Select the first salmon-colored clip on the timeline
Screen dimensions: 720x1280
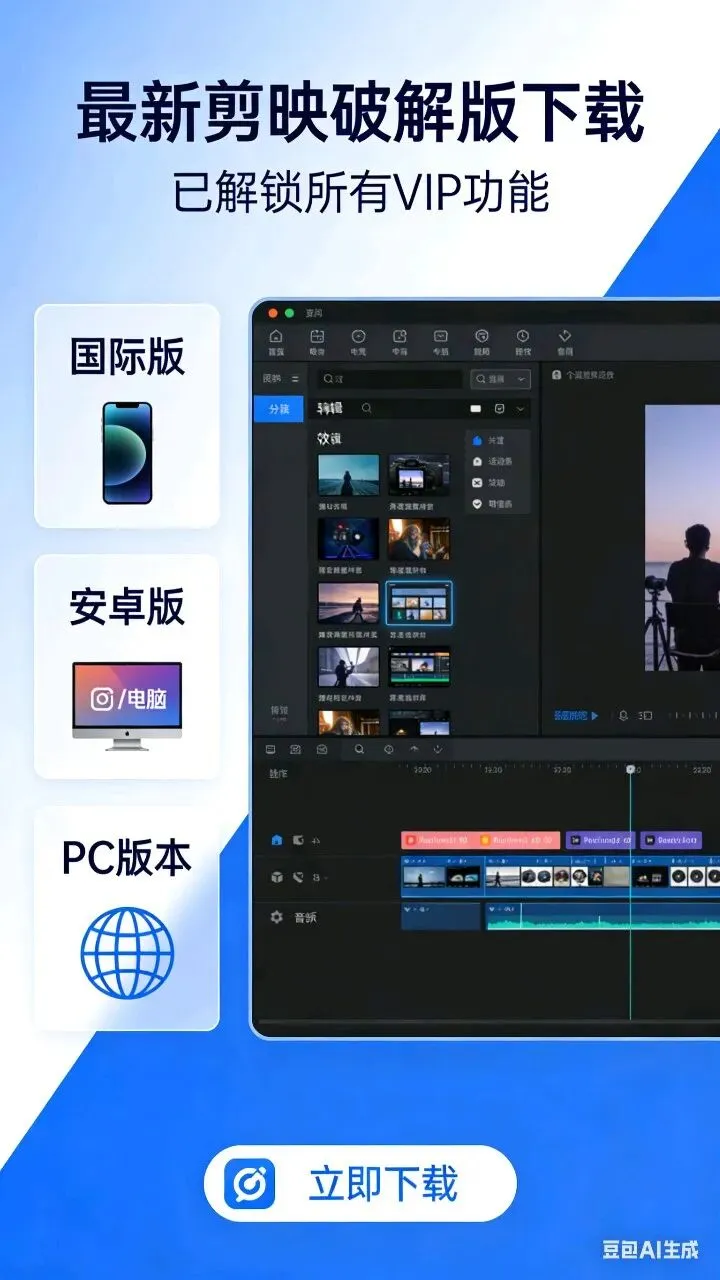coord(438,841)
